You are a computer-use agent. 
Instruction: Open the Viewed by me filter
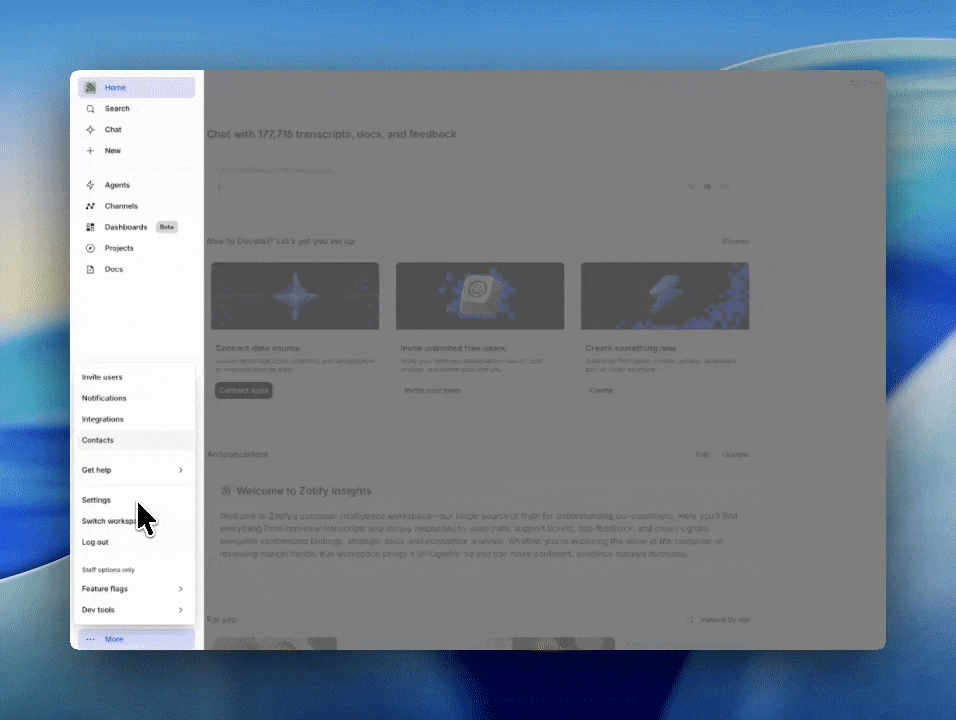(x=718, y=619)
